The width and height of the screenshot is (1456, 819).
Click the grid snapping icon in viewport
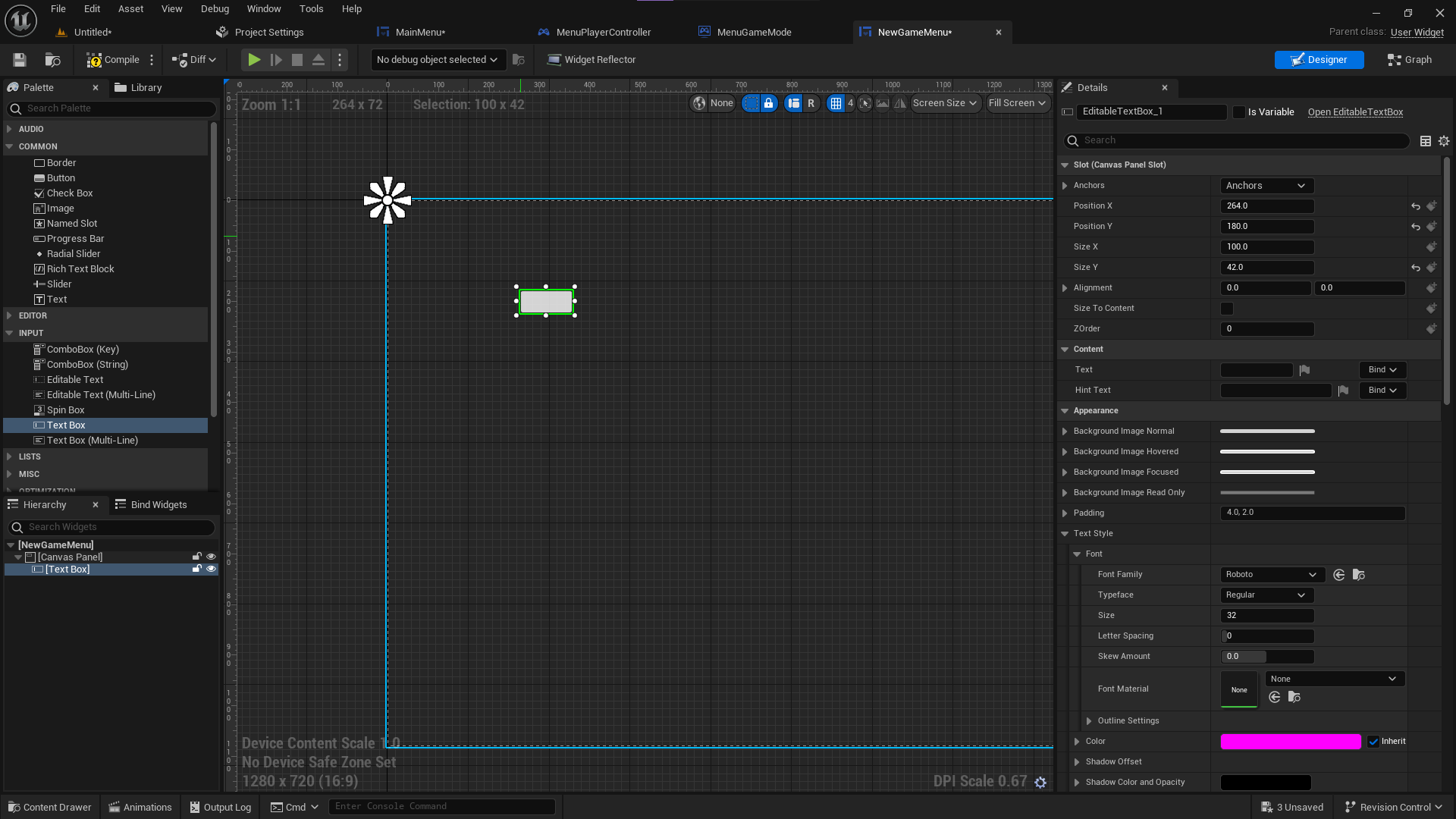pos(836,103)
